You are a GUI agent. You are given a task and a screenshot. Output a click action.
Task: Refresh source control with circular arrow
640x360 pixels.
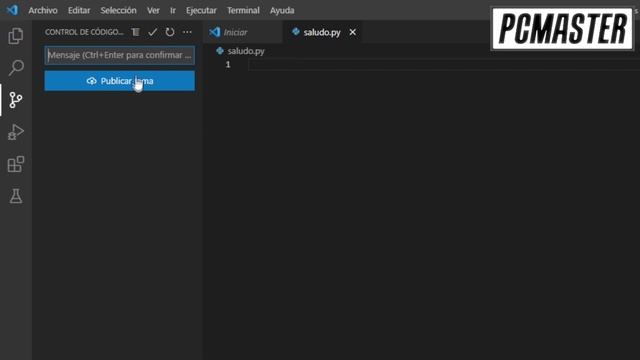[x=170, y=32]
